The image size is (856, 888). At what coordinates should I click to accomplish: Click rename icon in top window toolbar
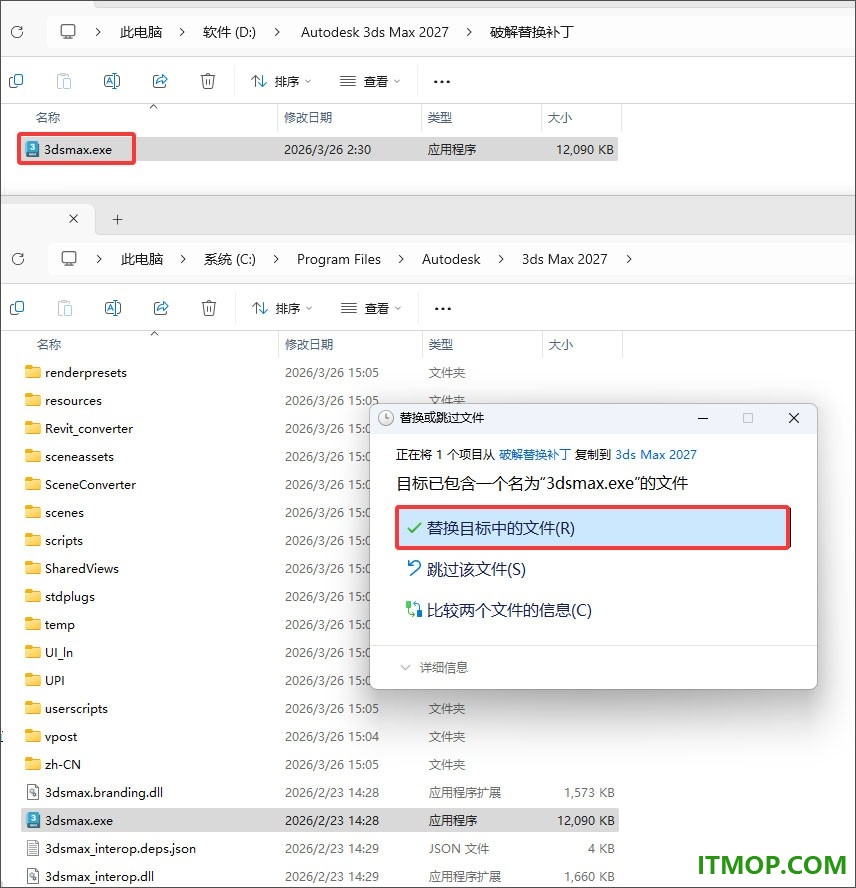tap(112, 81)
